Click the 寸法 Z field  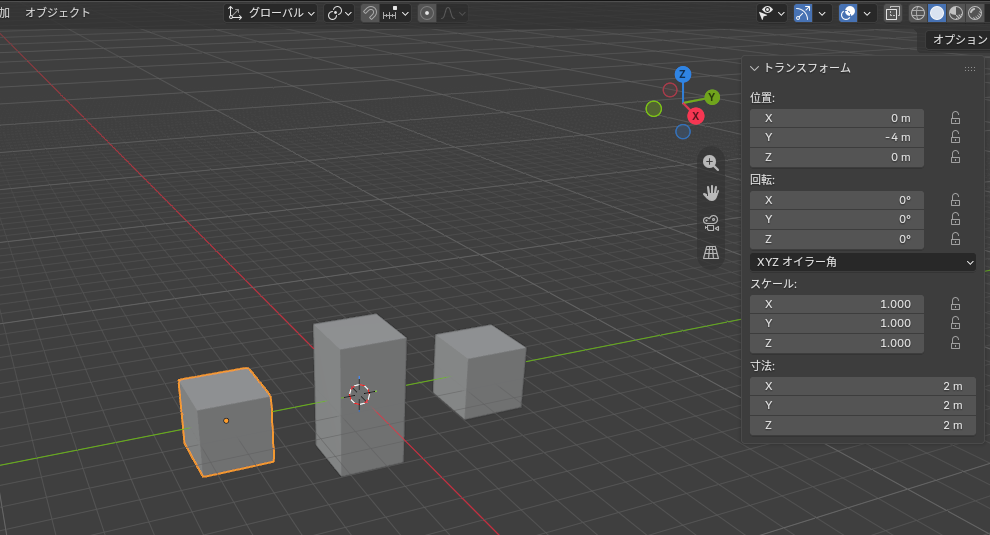point(863,425)
